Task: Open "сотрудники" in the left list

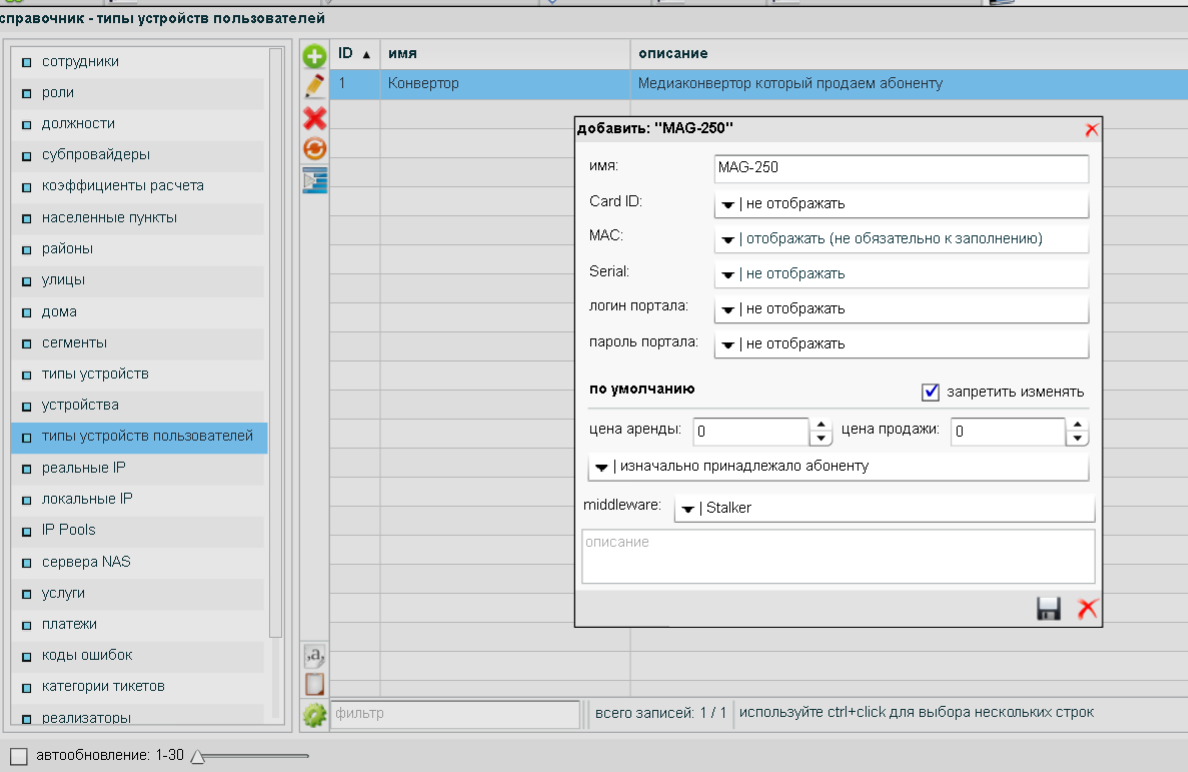Action: pos(80,62)
